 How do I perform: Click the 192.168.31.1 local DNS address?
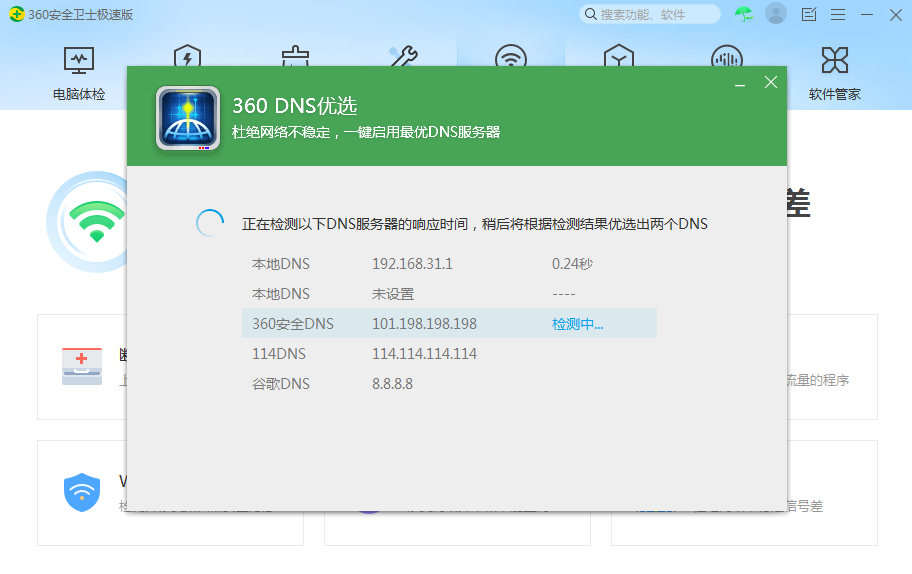coord(412,264)
